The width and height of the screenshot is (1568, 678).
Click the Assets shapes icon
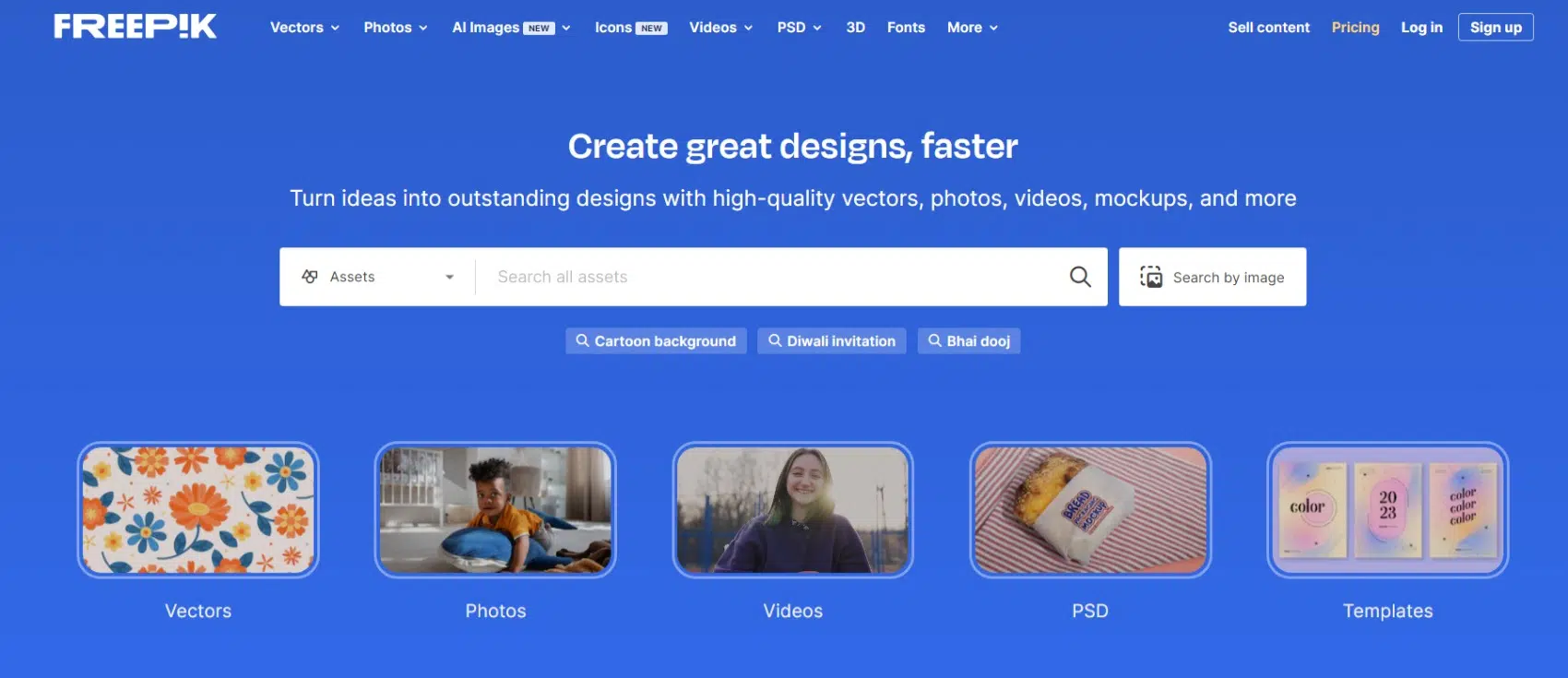click(x=310, y=277)
